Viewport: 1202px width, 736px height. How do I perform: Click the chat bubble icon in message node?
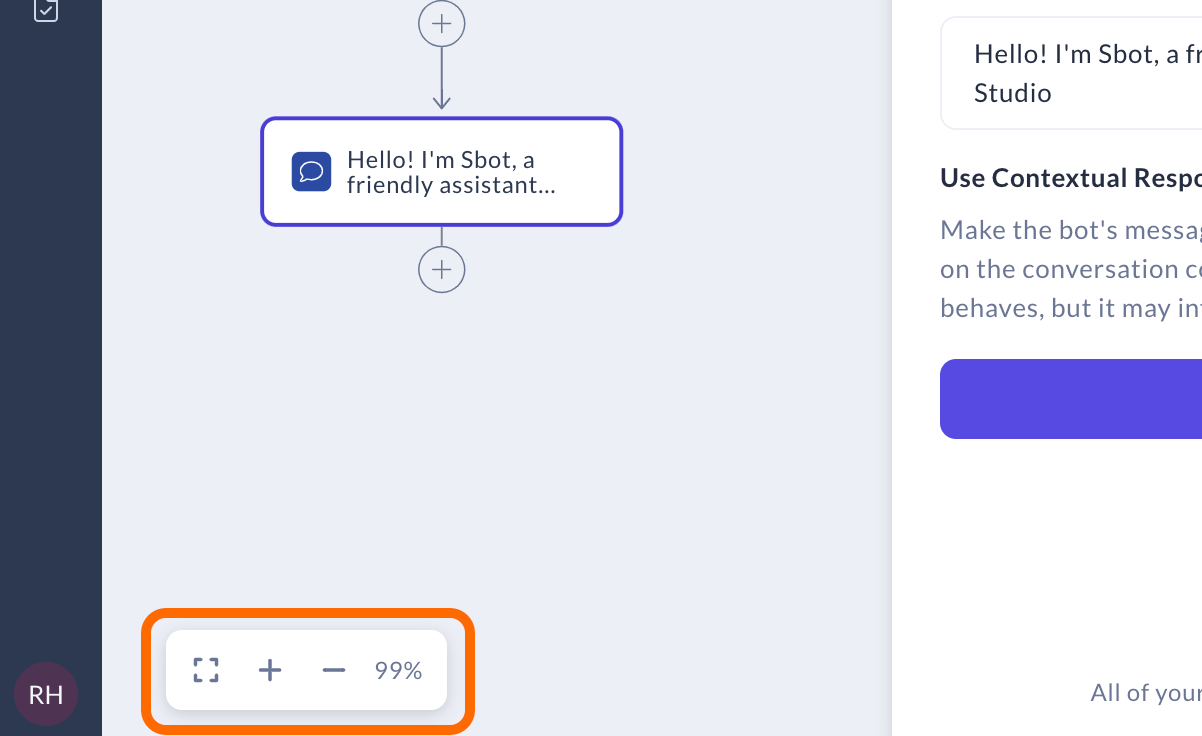point(311,172)
